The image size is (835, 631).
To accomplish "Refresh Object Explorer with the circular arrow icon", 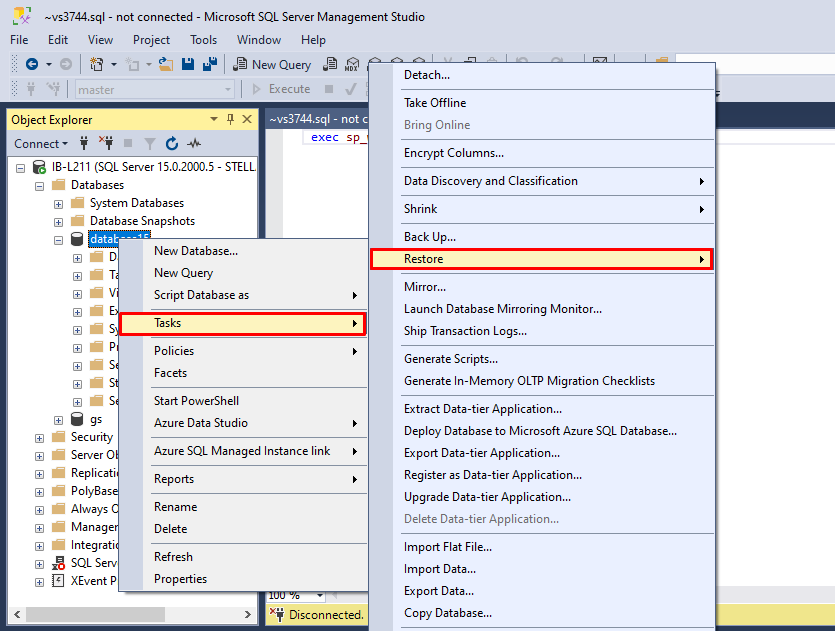I will [x=171, y=143].
